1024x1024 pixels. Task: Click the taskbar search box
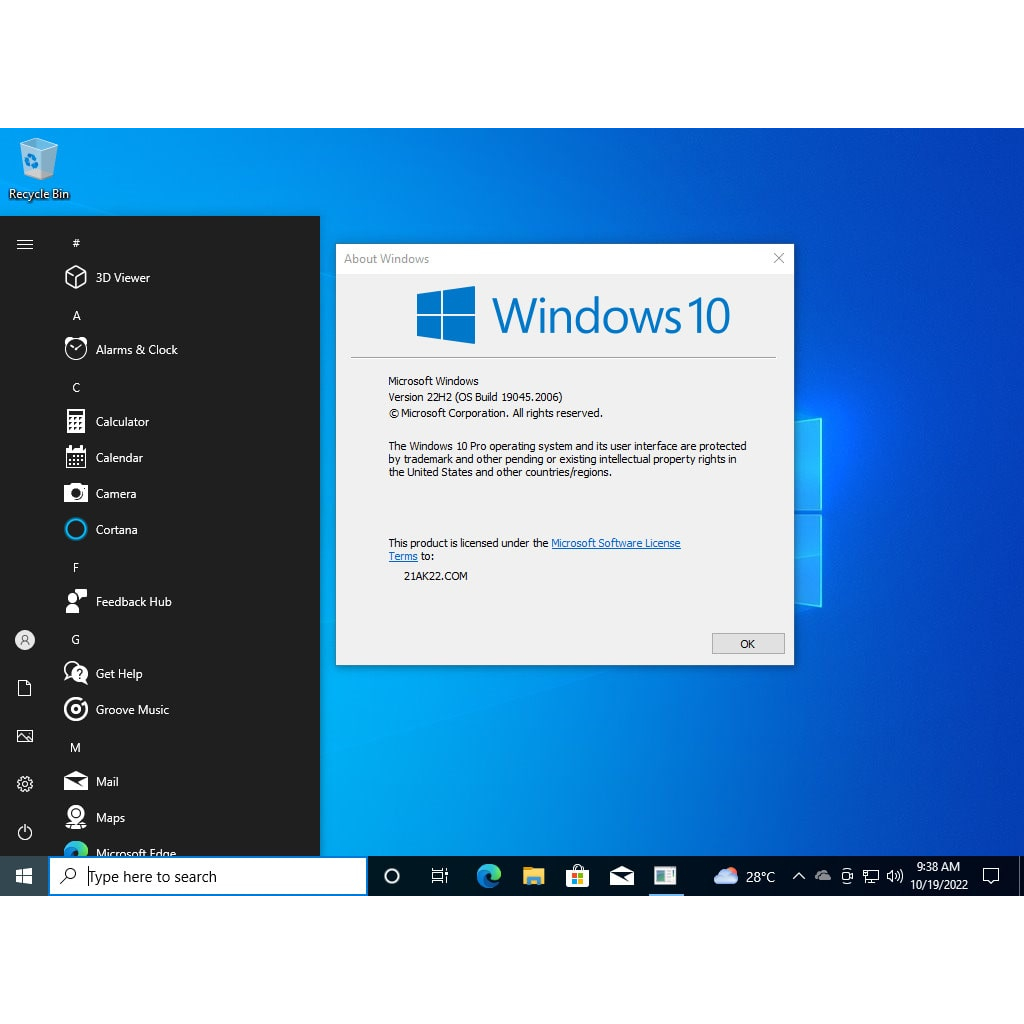pos(208,876)
